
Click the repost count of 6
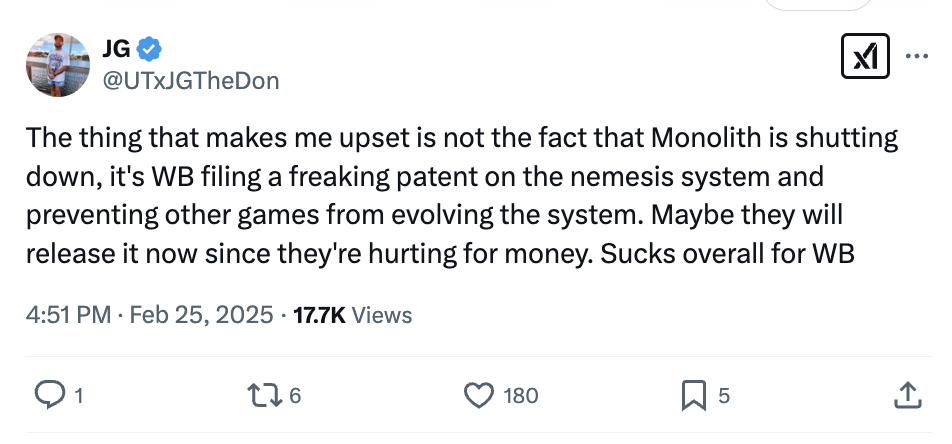point(295,396)
